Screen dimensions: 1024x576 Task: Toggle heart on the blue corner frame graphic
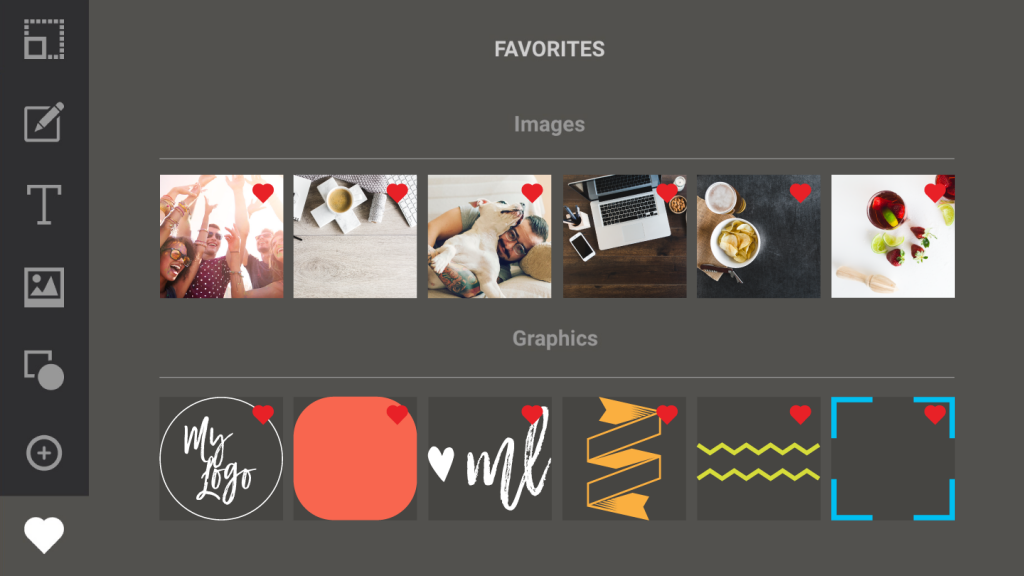click(935, 414)
